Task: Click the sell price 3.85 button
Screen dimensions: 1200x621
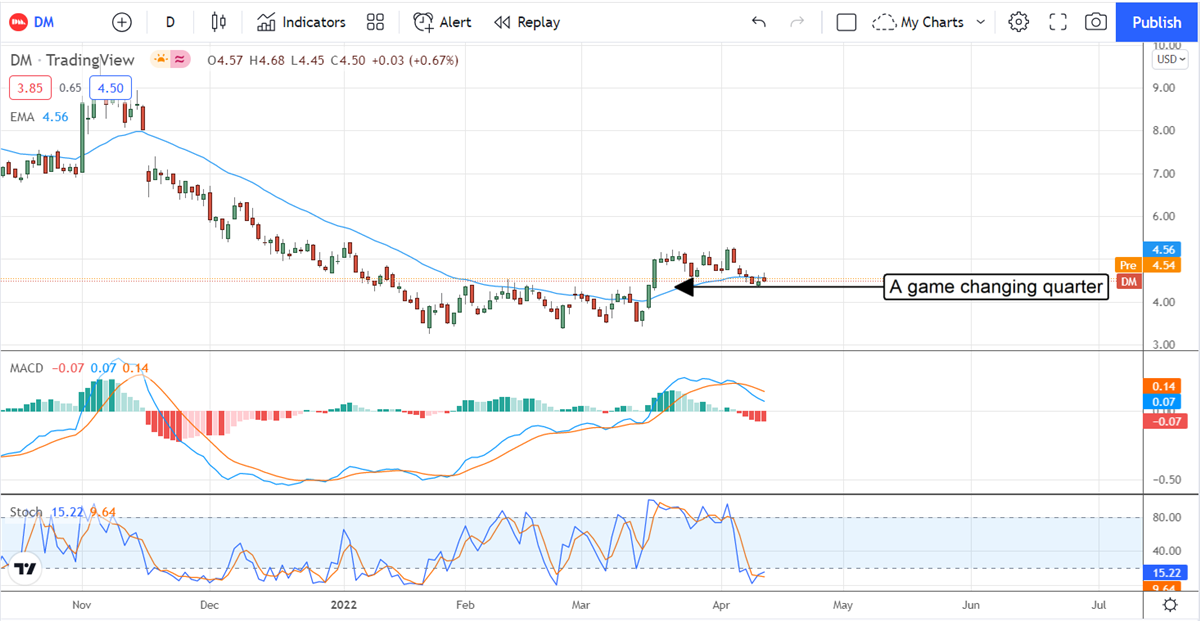Action: point(29,88)
